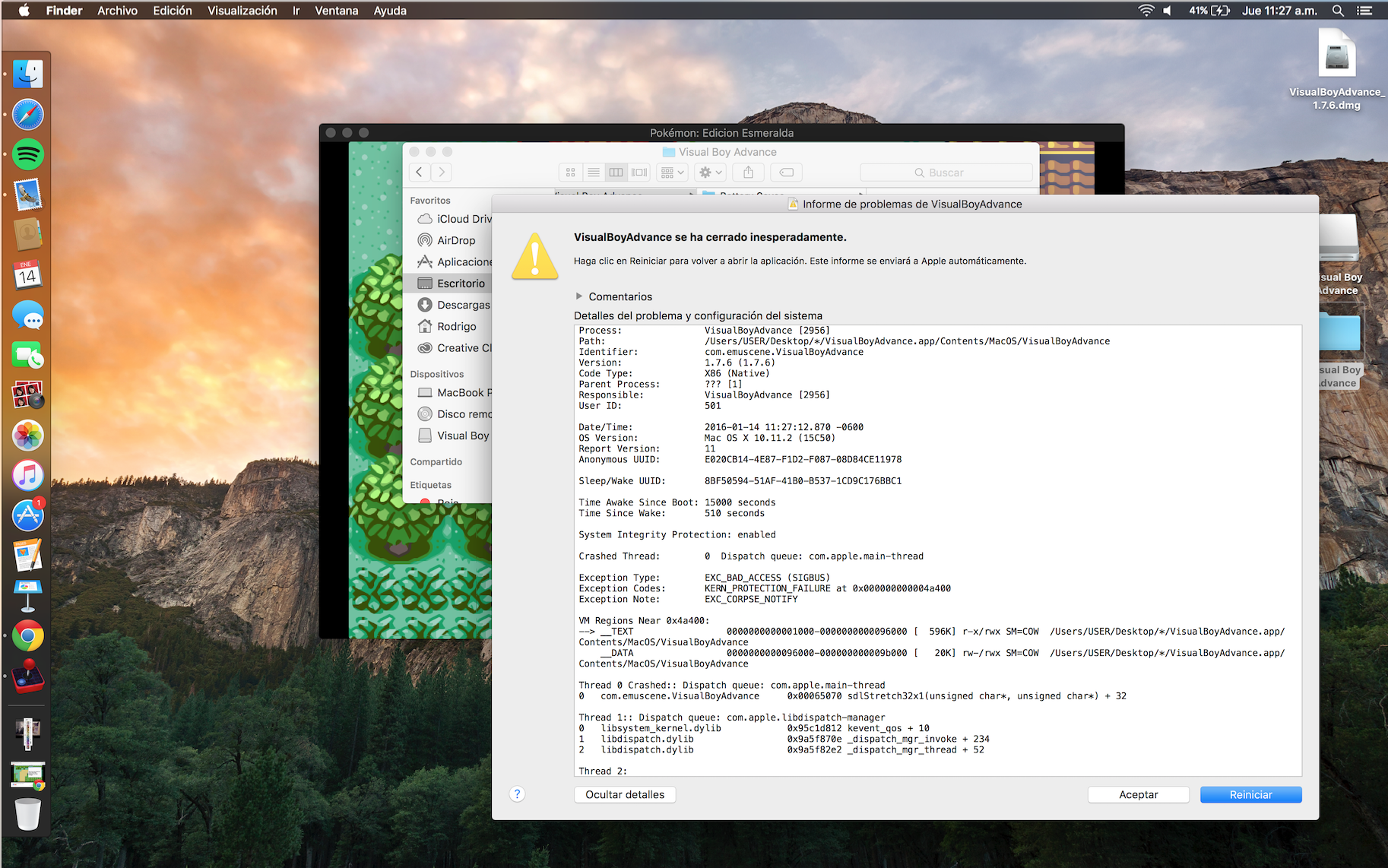Launch Safari from the dock
1388x868 pixels.
(x=27, y=115)
